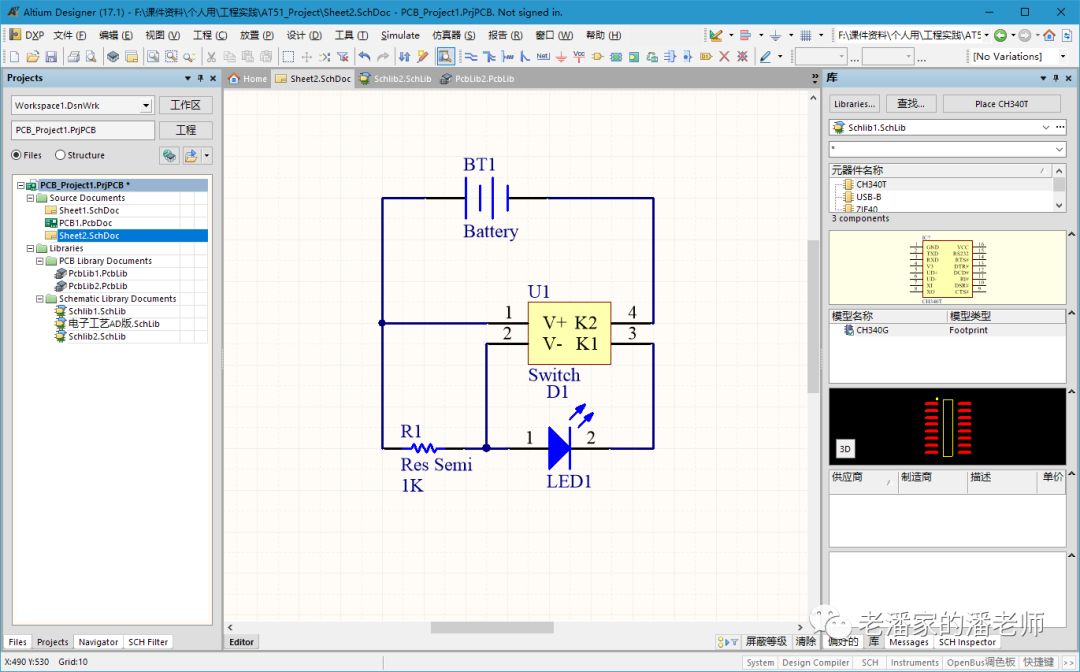
Task: Open the Simulate menu
Action: coord(400,35)
